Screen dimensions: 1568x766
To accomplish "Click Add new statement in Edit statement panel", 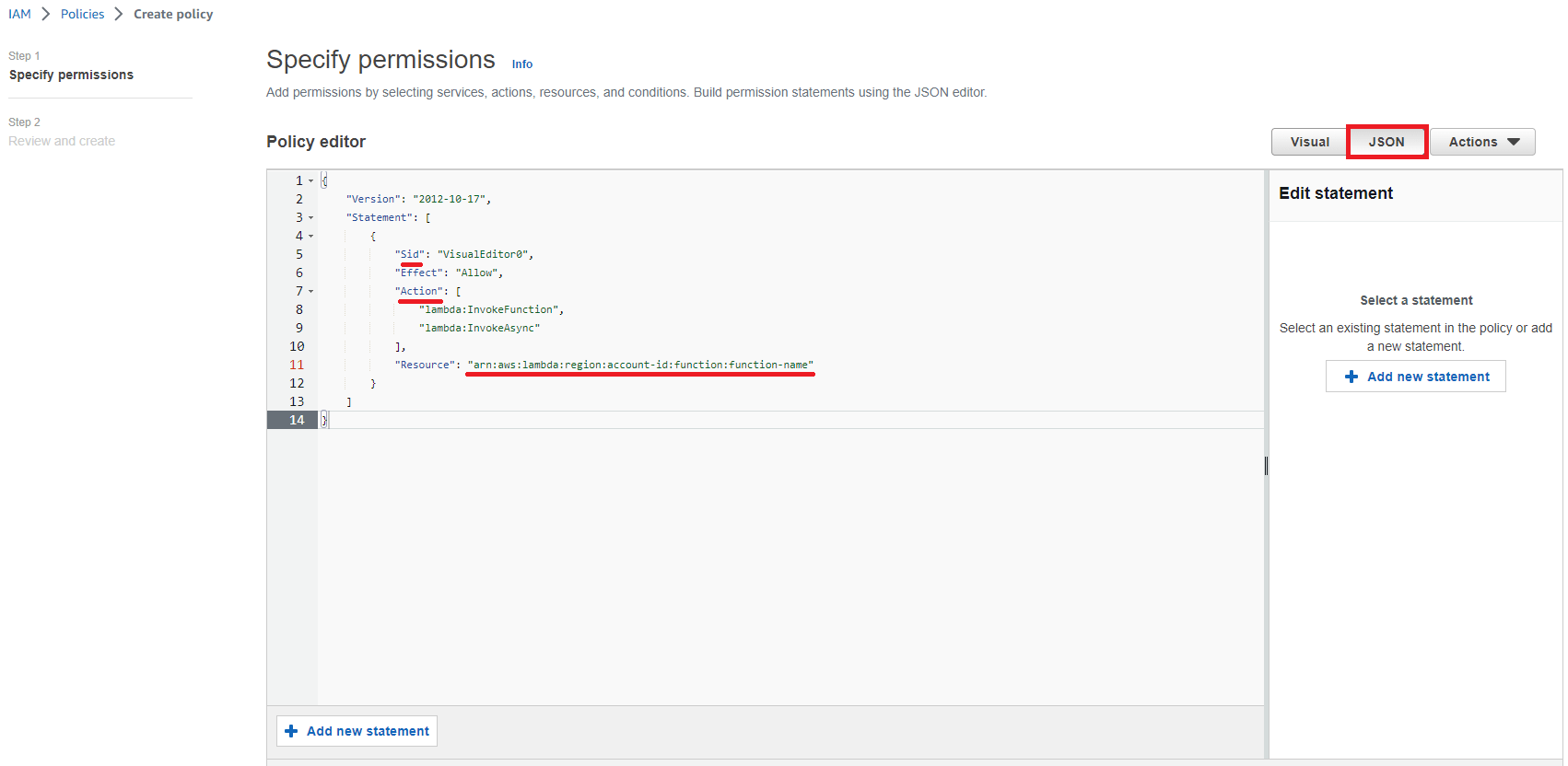I will click(1416, 377).
